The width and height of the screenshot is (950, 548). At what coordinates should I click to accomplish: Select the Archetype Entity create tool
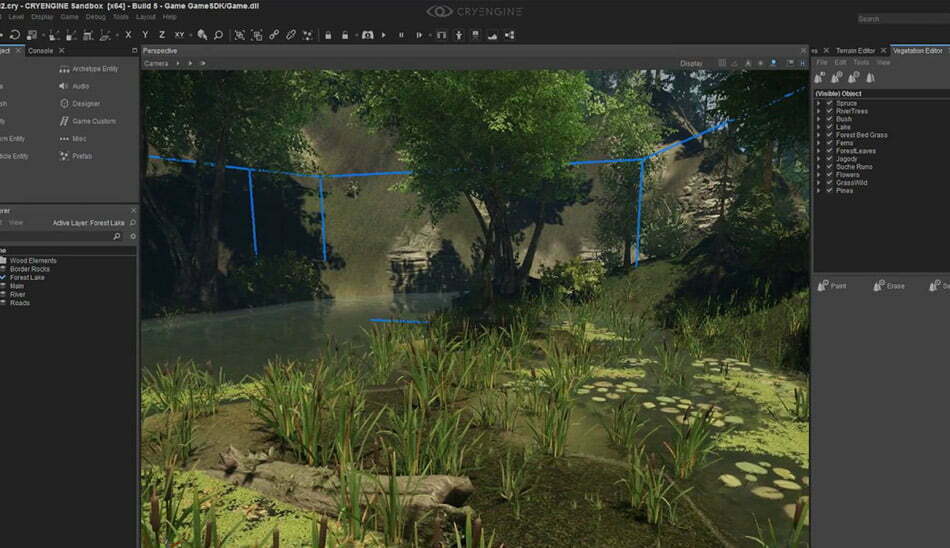[88, 69]
